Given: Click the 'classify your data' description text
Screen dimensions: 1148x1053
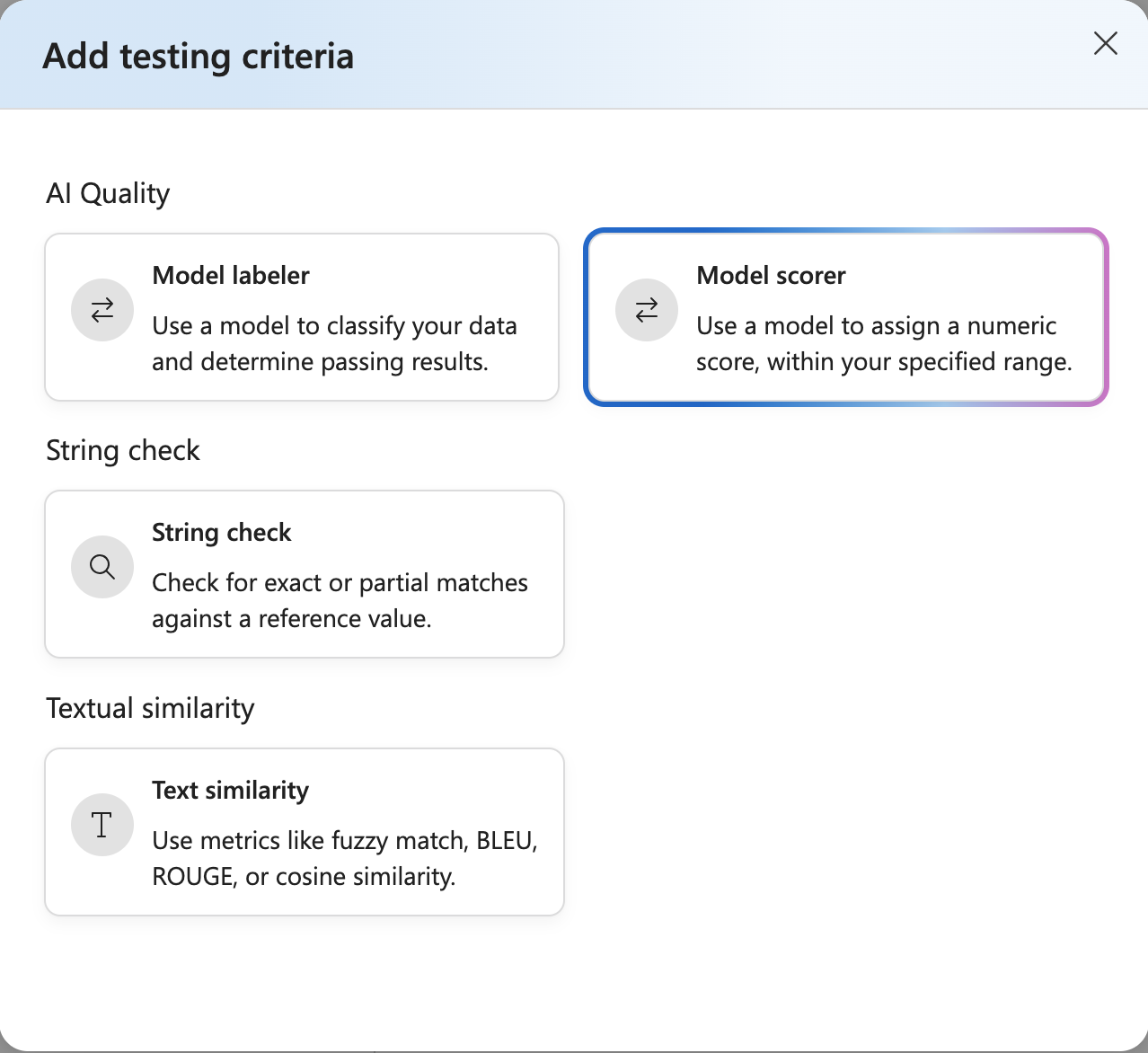Looking at the screenshot, I should coord(334,344).
